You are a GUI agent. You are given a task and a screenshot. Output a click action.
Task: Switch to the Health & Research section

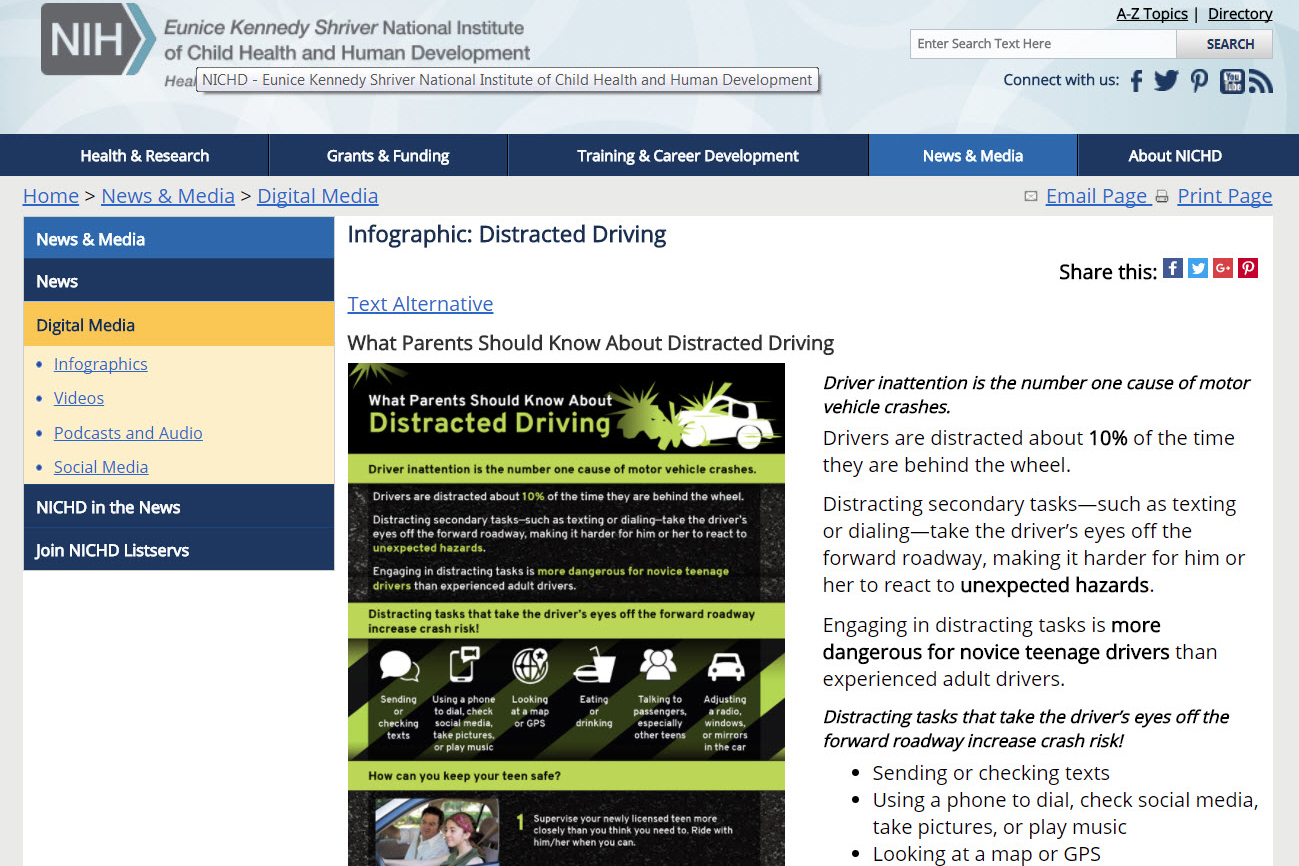[144, 155]
